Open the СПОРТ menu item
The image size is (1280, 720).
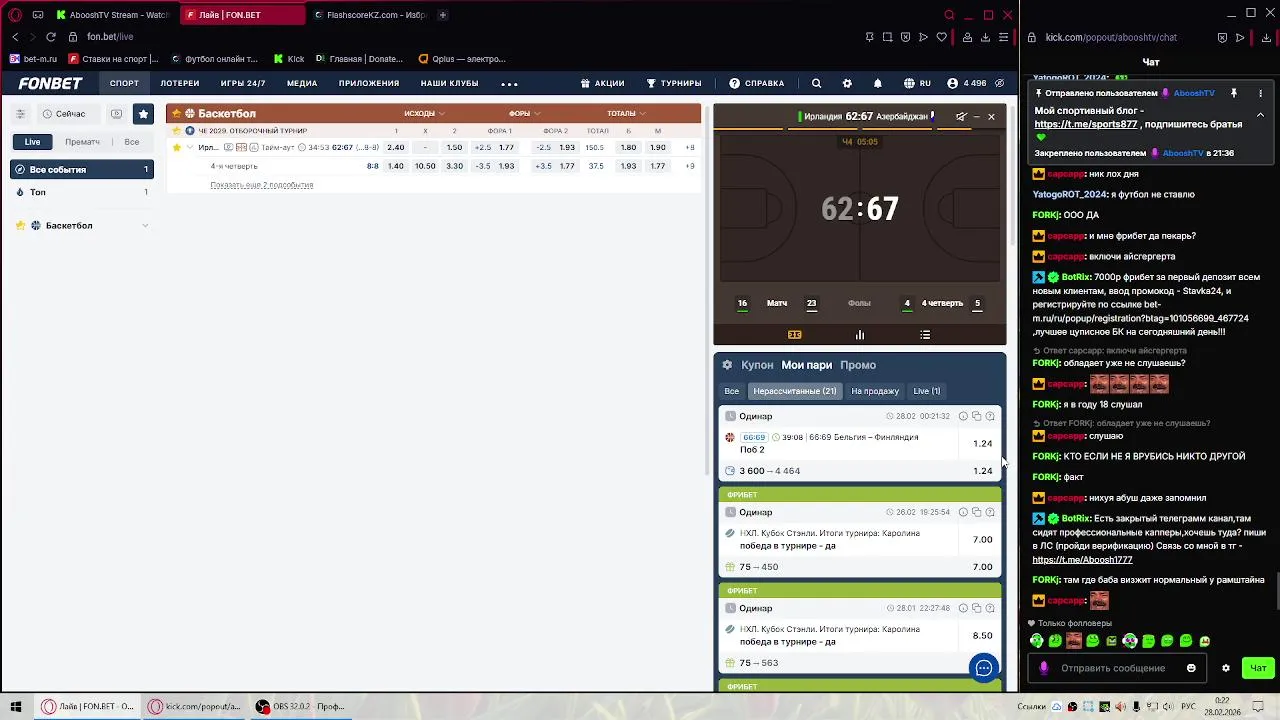pyautogui.click(x=124, y=84)
